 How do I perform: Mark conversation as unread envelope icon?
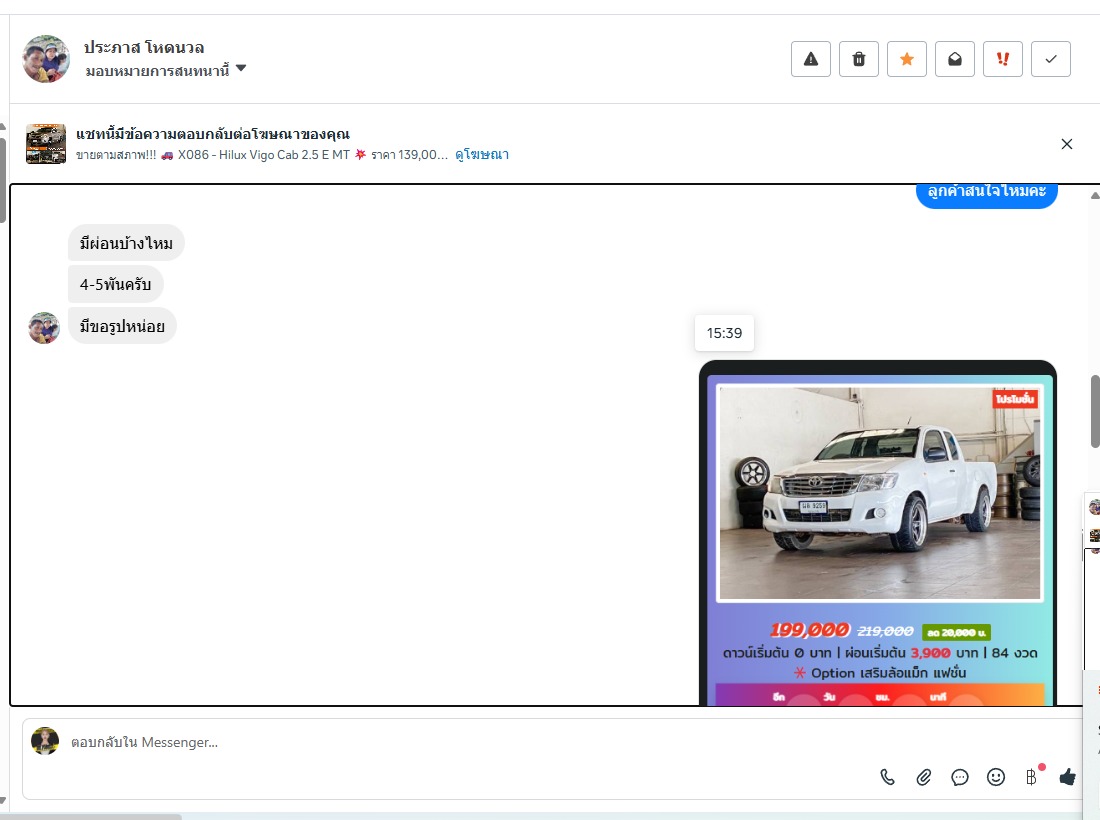[x=955, y=59]
